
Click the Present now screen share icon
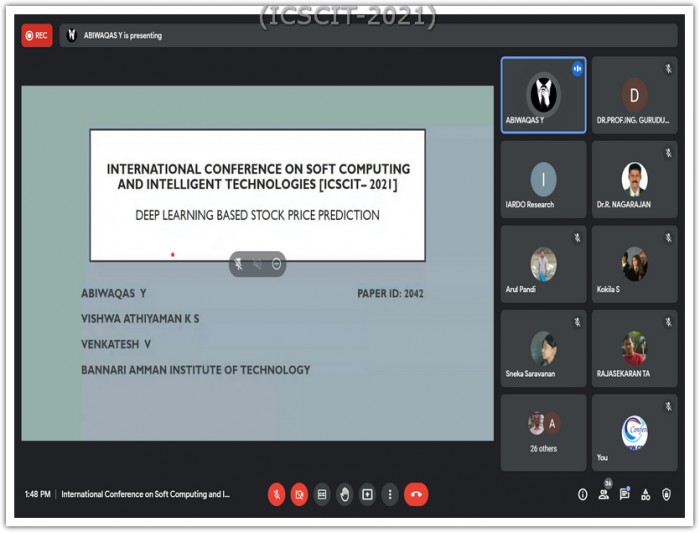367,494
